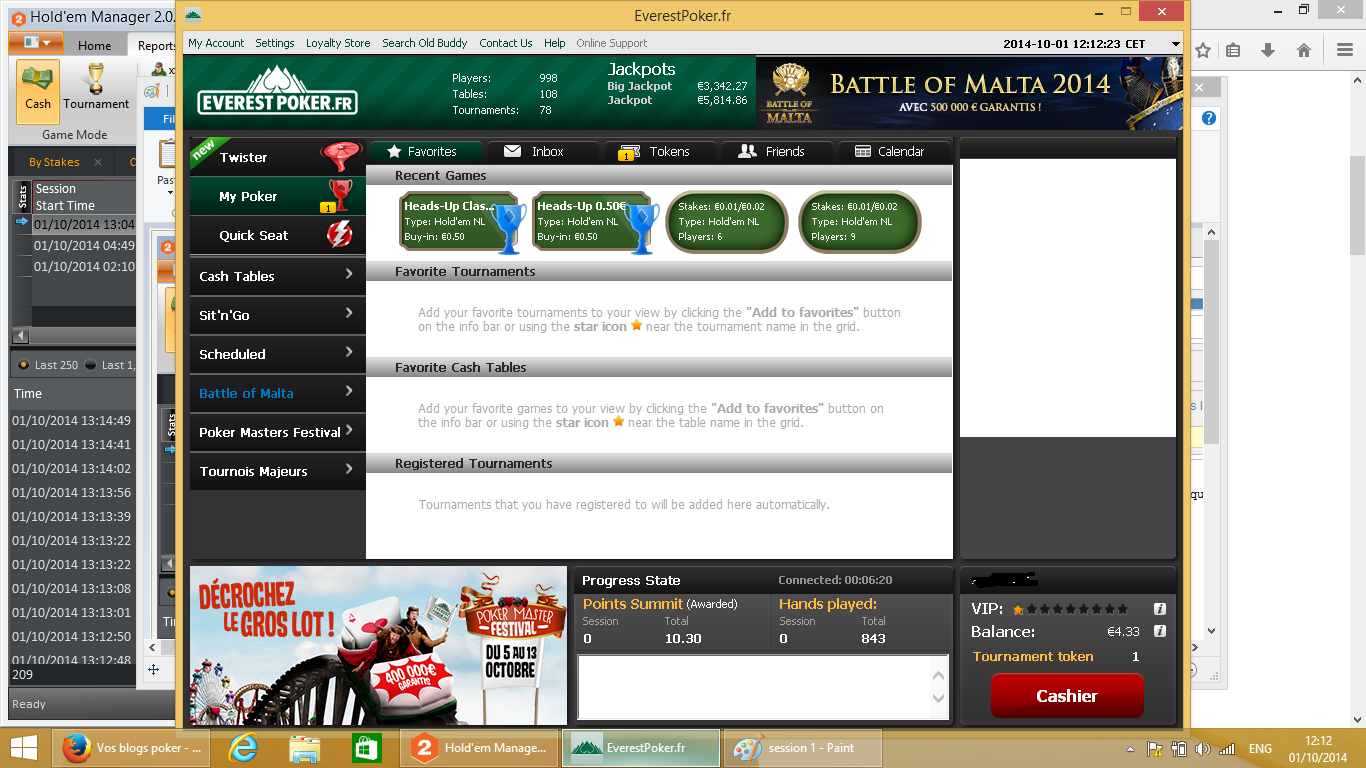Click the browser home icon
This screenshot has height=768, width=1366.
pyautogui.click(x=1303, y=50)
